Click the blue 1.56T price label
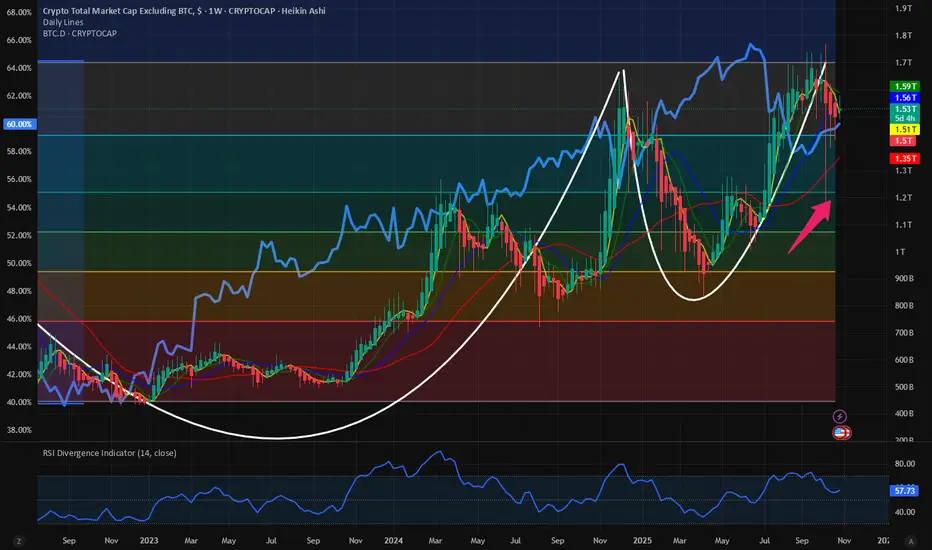 905,98
